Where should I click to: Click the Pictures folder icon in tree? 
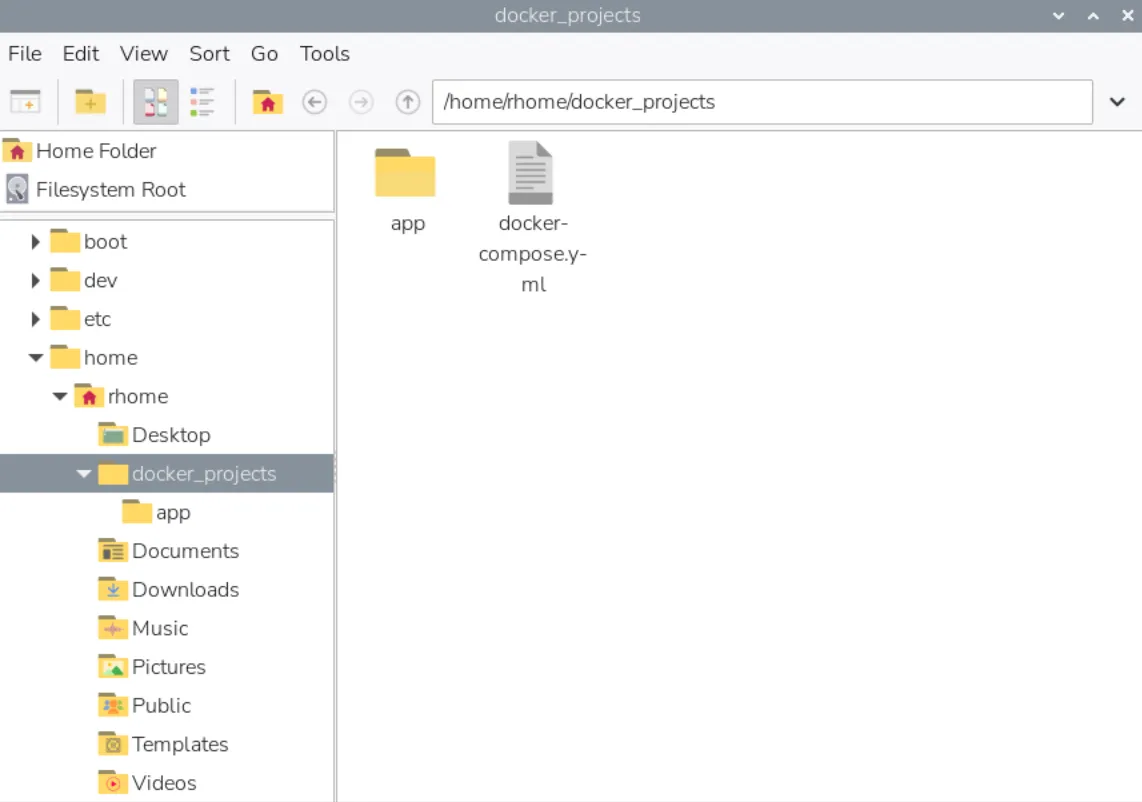coord(112,666)
